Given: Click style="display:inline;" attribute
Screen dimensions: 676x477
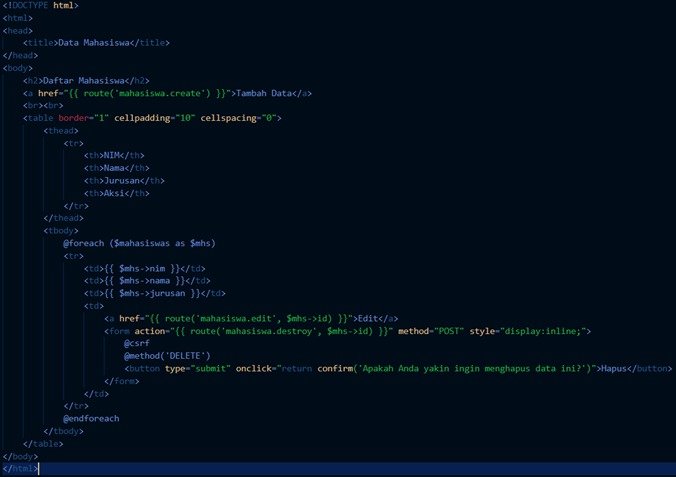Looking at the screenshot, I should tap(527, 331).
